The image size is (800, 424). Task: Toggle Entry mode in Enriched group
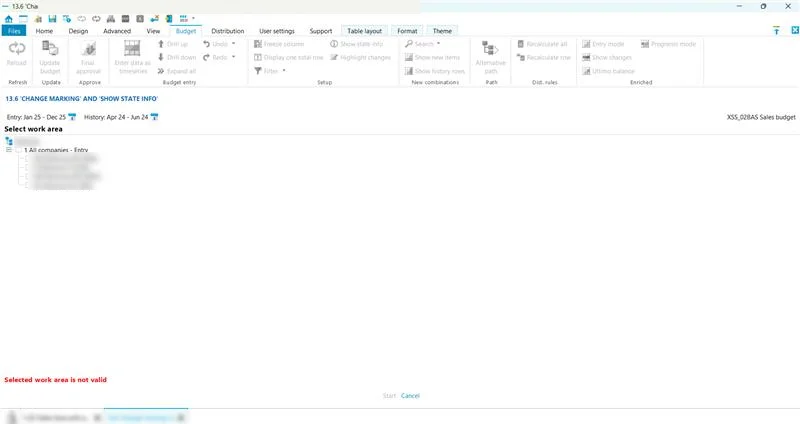[x=603, y=44]
